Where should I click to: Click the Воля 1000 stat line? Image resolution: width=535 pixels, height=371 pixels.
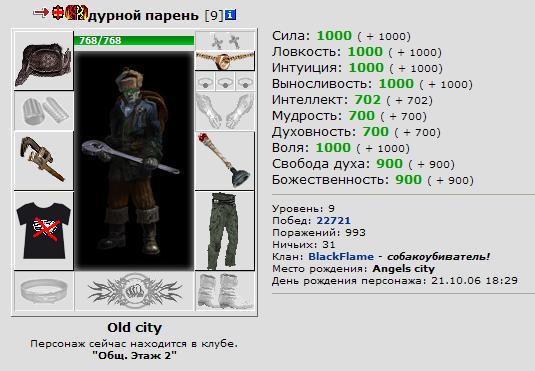coord(341,148)
